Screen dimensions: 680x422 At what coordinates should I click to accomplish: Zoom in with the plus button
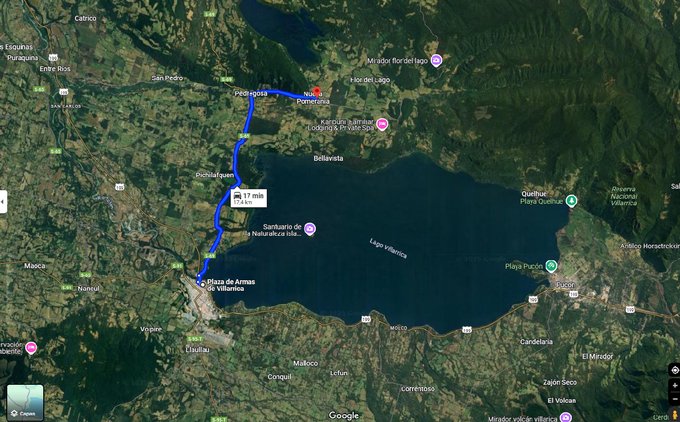coord(674,385)
